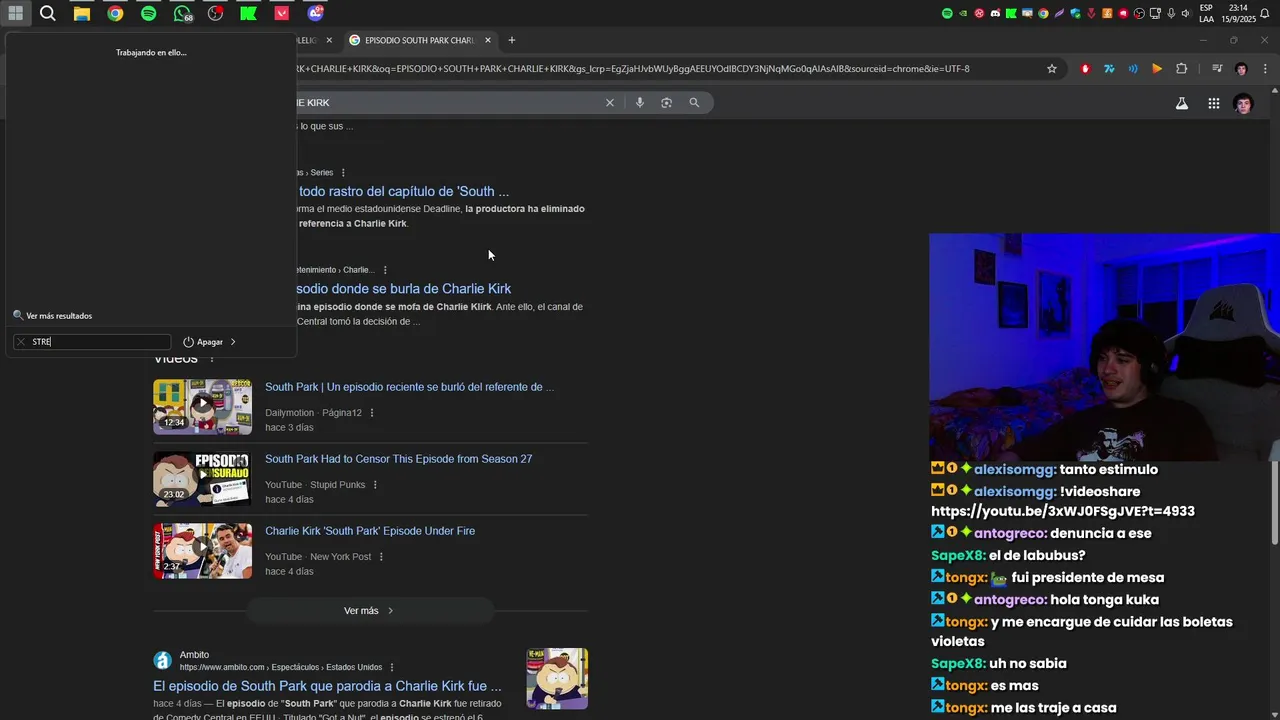1280x720 pixels.
Task: Click the Chrome address bar URL
Action: pyautogui.click(x=632, y=69)
